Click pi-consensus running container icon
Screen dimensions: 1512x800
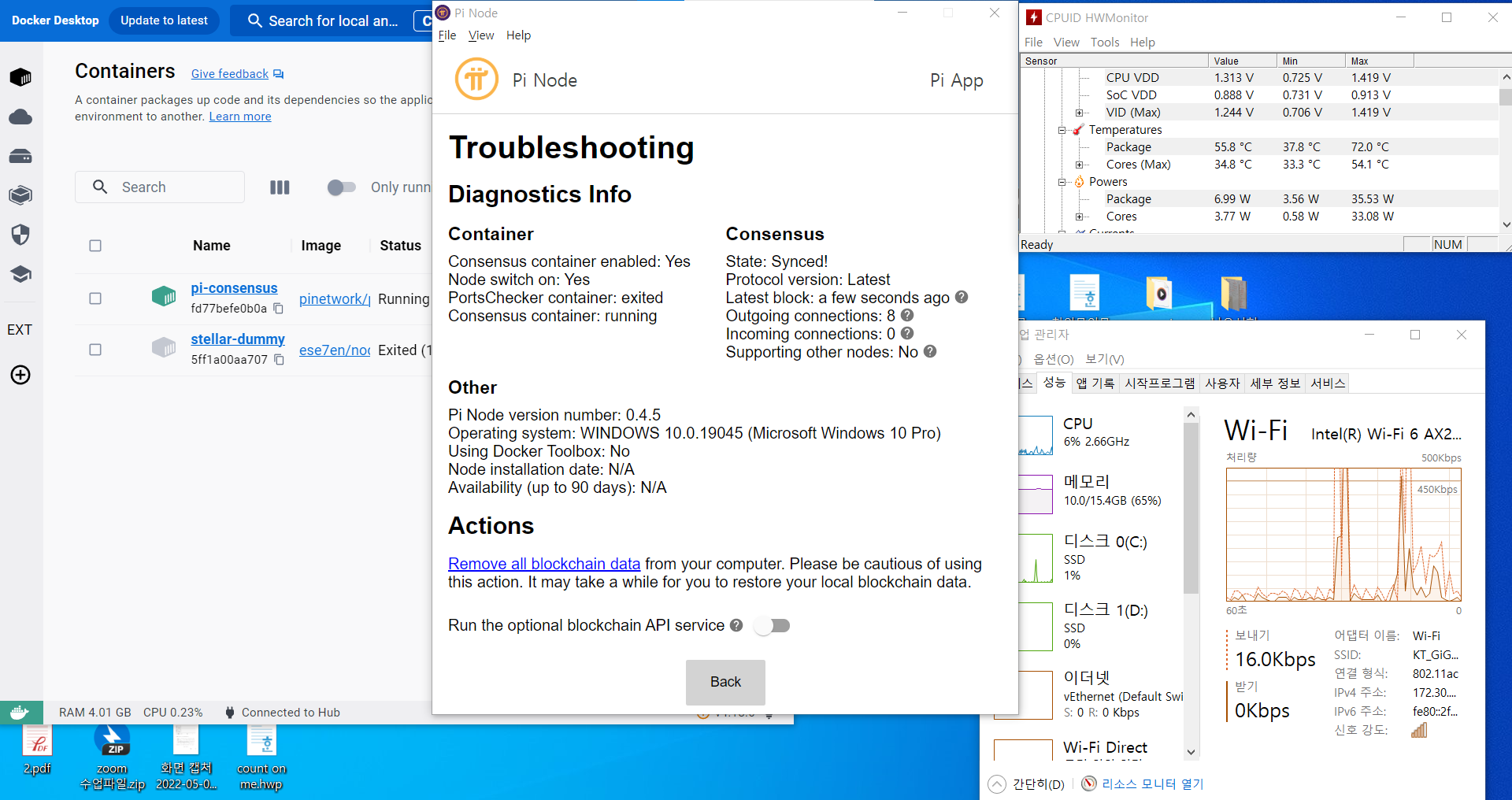164,297
